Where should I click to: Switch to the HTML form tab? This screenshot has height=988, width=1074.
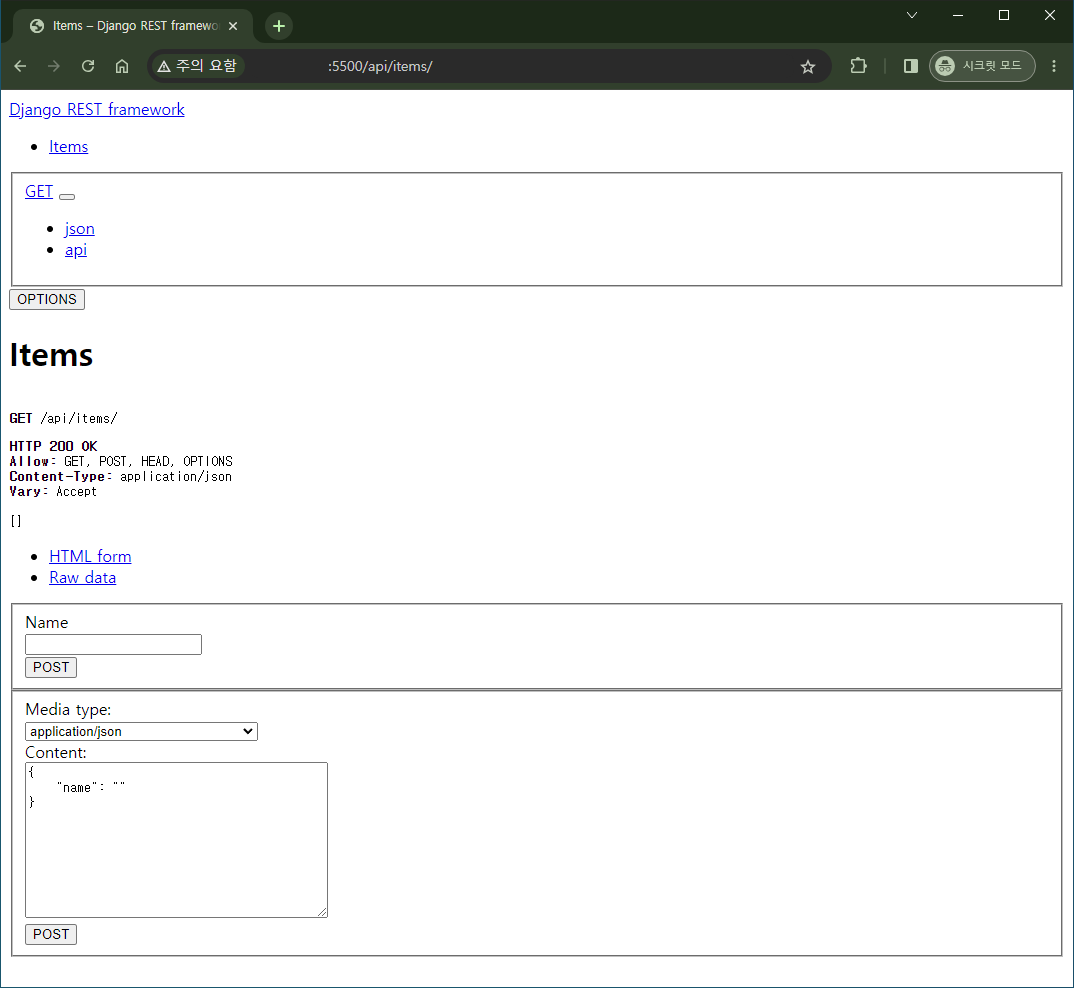pyautogui.click(x=90, y=556)
